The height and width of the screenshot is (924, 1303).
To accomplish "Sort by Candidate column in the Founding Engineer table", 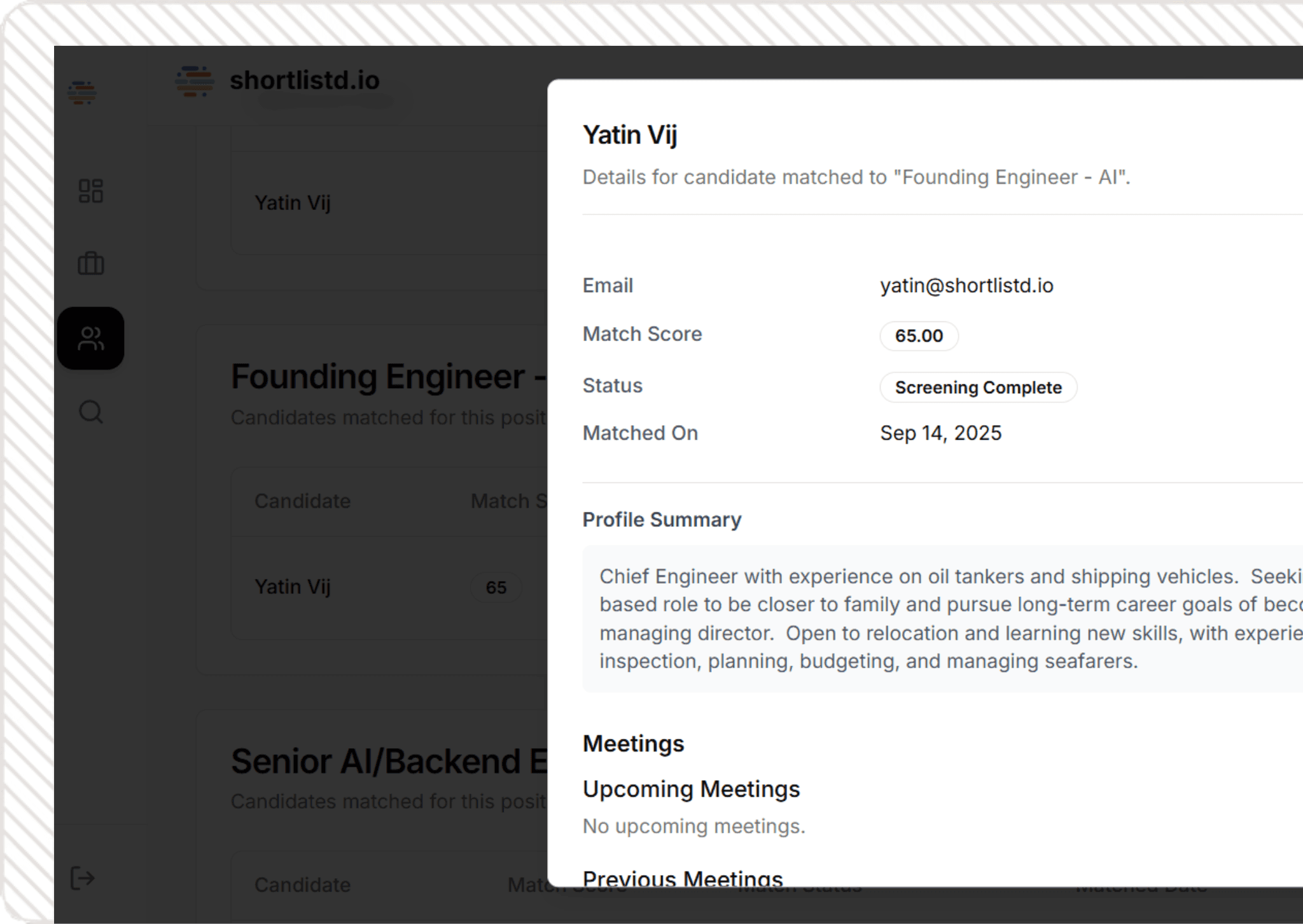I will pyautogui.click(x=302, y=501).
